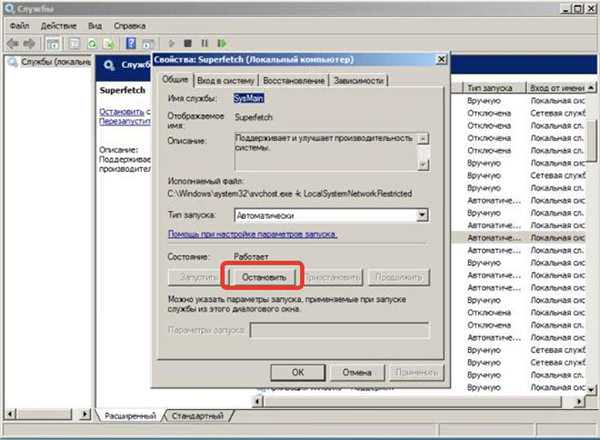Select the Расширенный view tab
Image resolution: width=600 pixels, height=440 pixels.
(x=130, y=416)
